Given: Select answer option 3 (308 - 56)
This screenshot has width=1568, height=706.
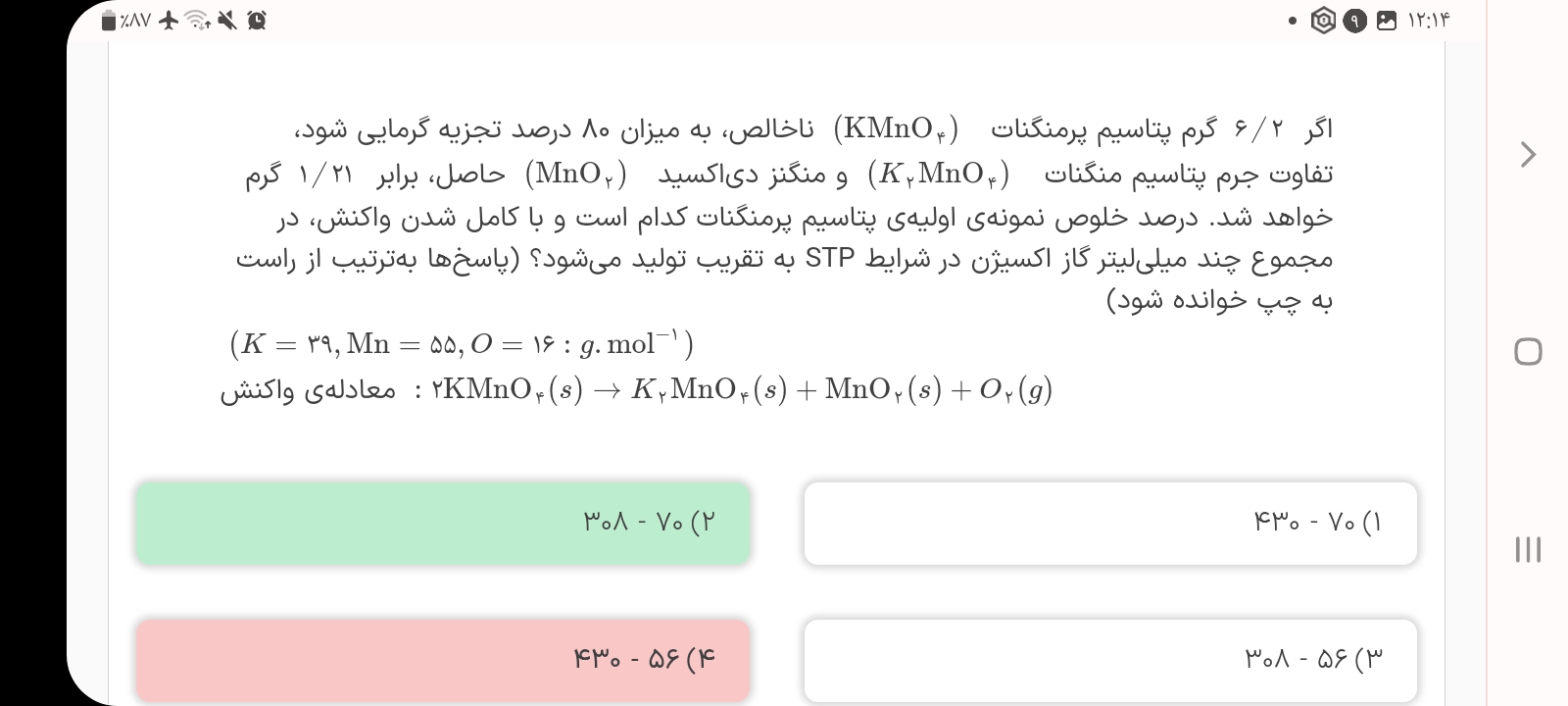Looking at the screenshot, I should coord(1110,659).
